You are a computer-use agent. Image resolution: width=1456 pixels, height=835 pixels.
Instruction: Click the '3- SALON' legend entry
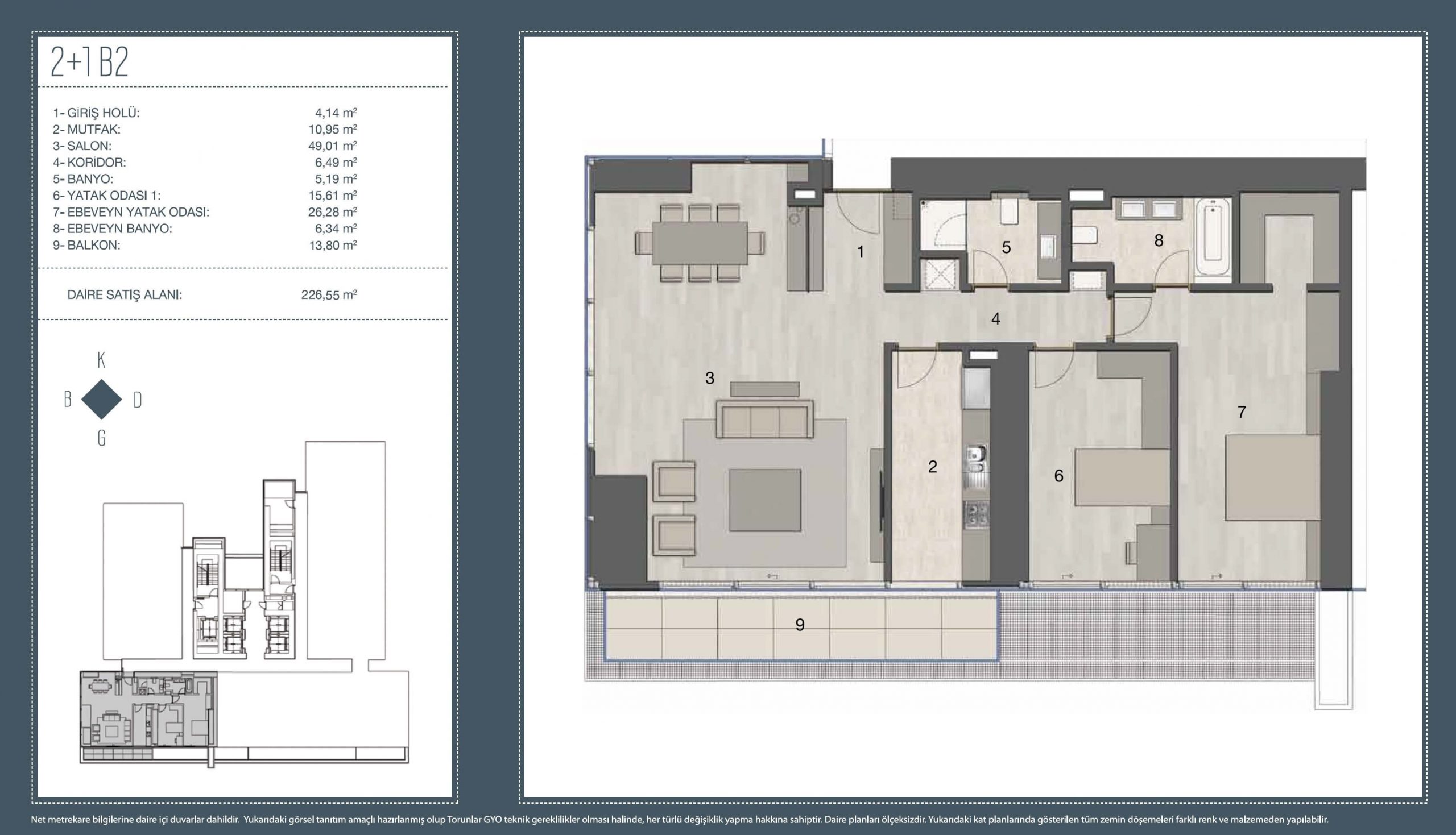click(x=82, y=146)
